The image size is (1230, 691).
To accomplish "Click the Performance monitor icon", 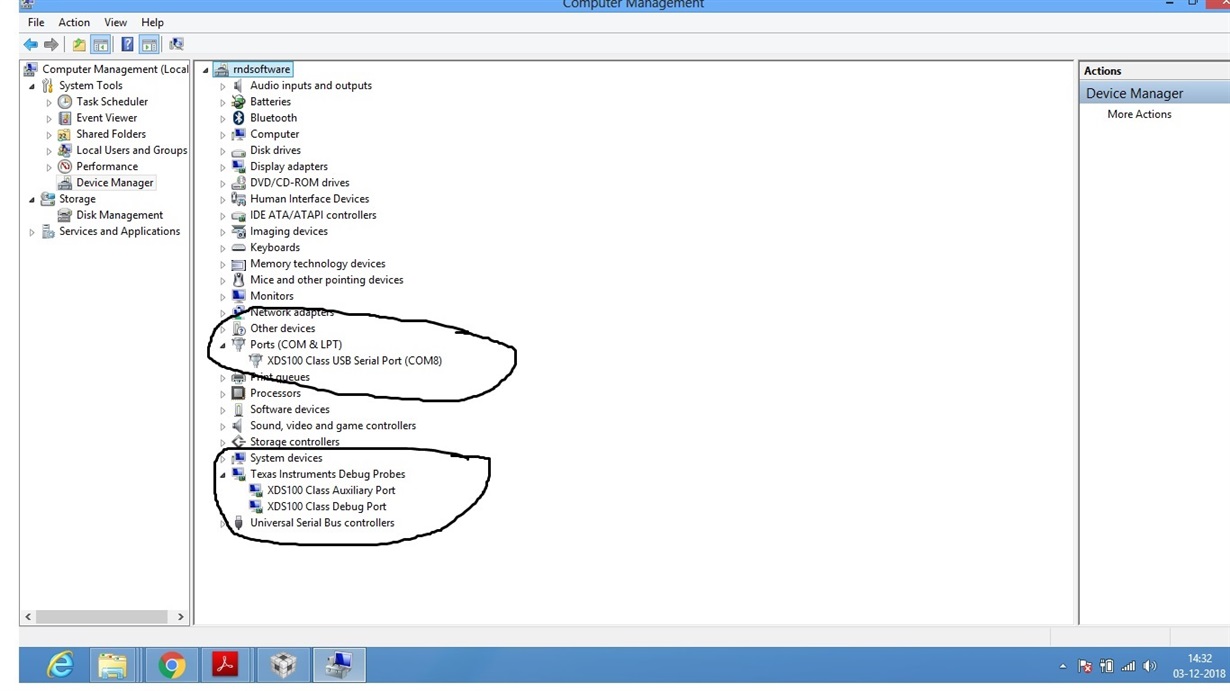I will (65, 167).
